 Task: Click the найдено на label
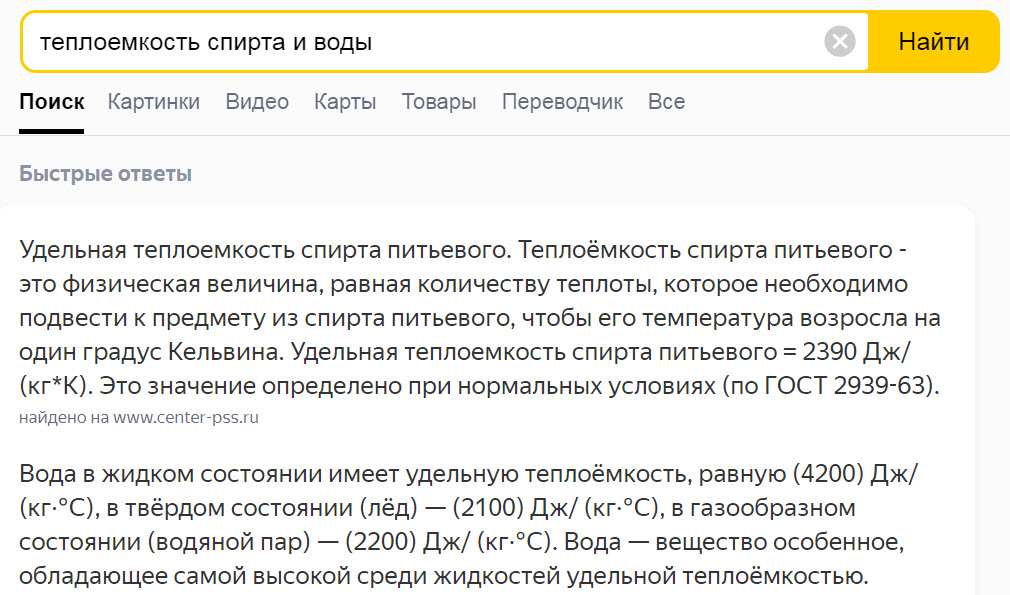point(64,418)
